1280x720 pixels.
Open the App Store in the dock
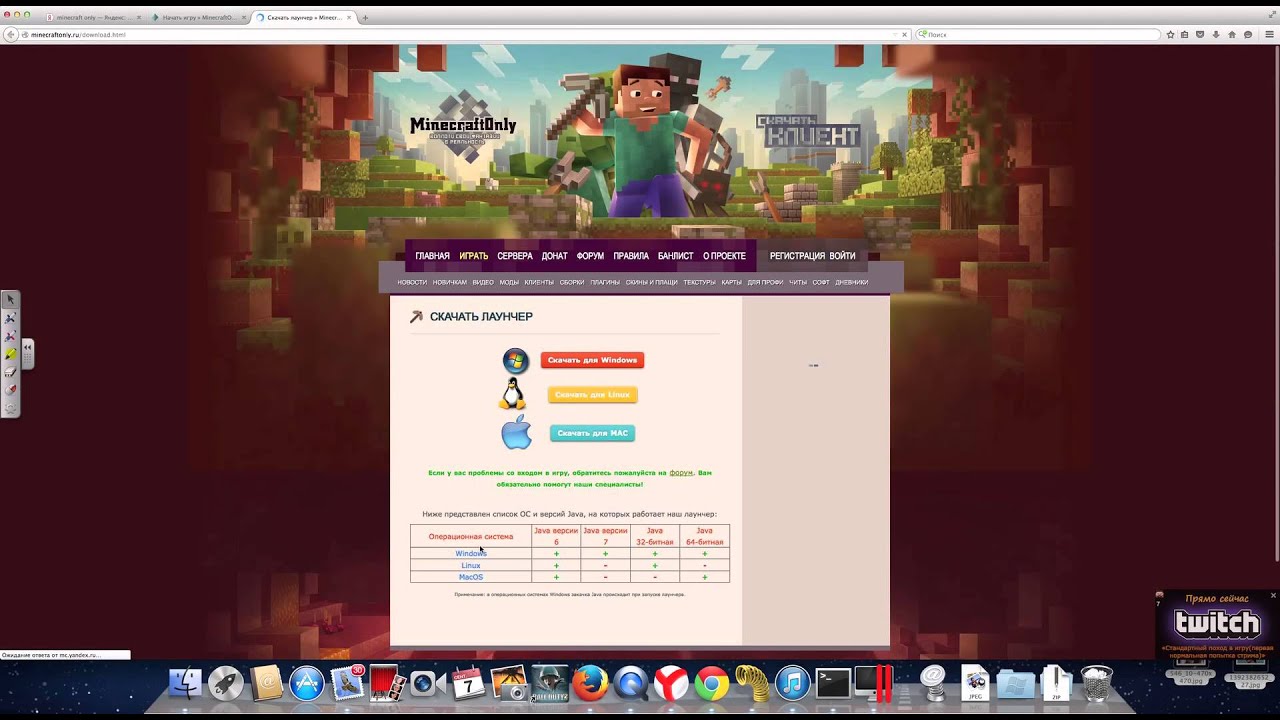point(307,684)
